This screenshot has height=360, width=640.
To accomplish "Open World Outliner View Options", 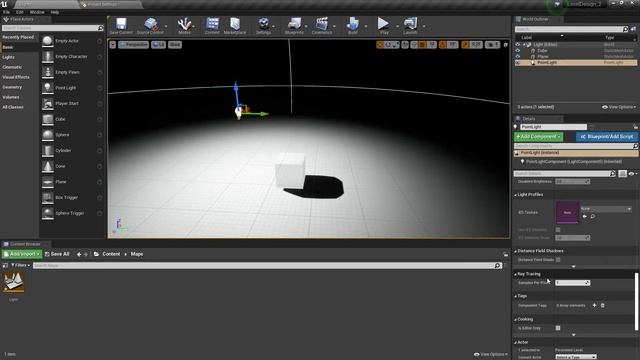I will point(619,107).
